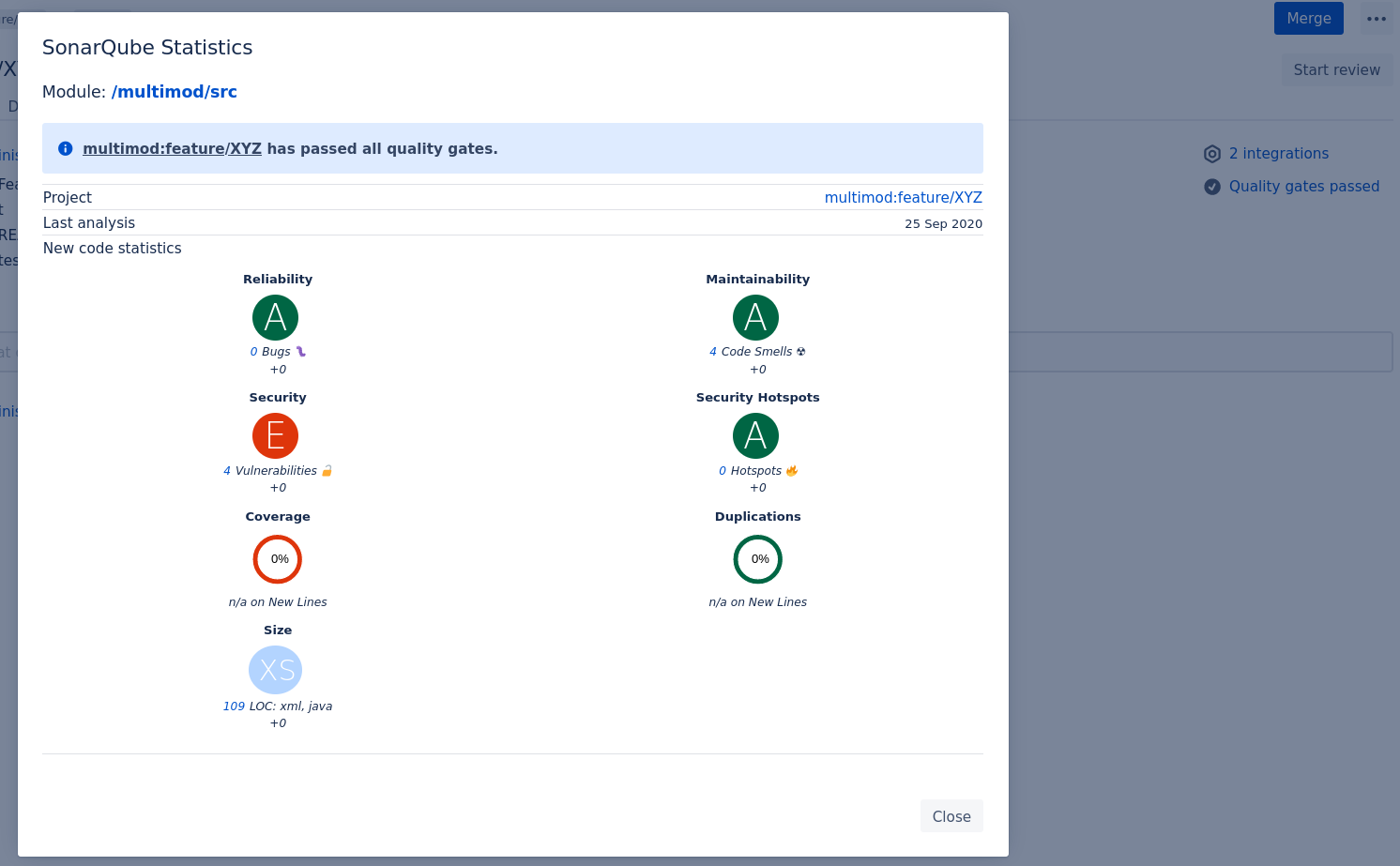Close the SonarQube Statistics dialog
This screenshot has height=866, width=1400.
(x=951, y=816)
